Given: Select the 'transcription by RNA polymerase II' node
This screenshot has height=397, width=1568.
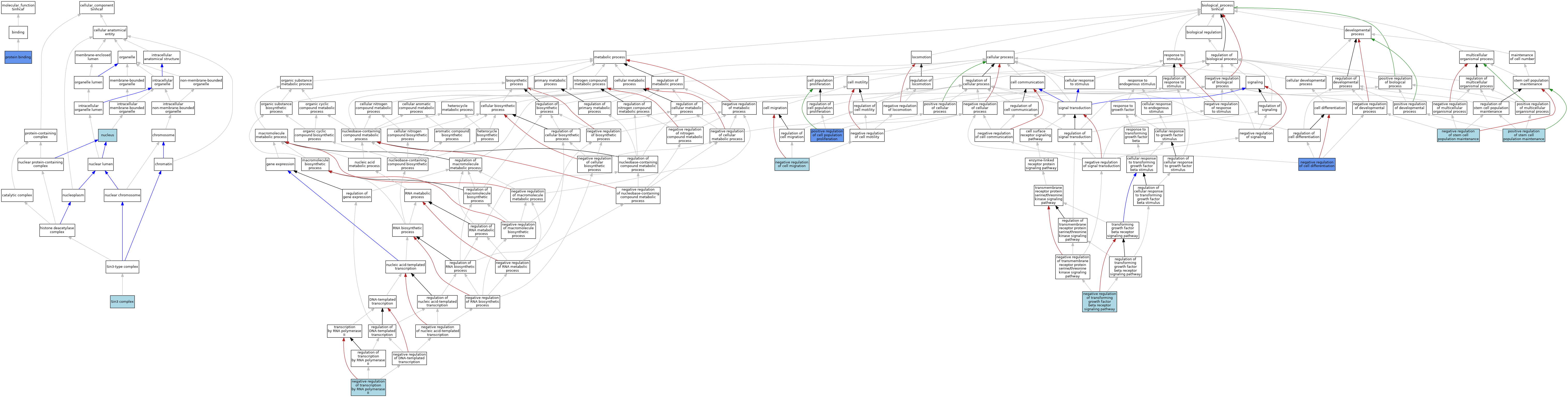Looking at the screenshot, I should [x=345, y=331].
